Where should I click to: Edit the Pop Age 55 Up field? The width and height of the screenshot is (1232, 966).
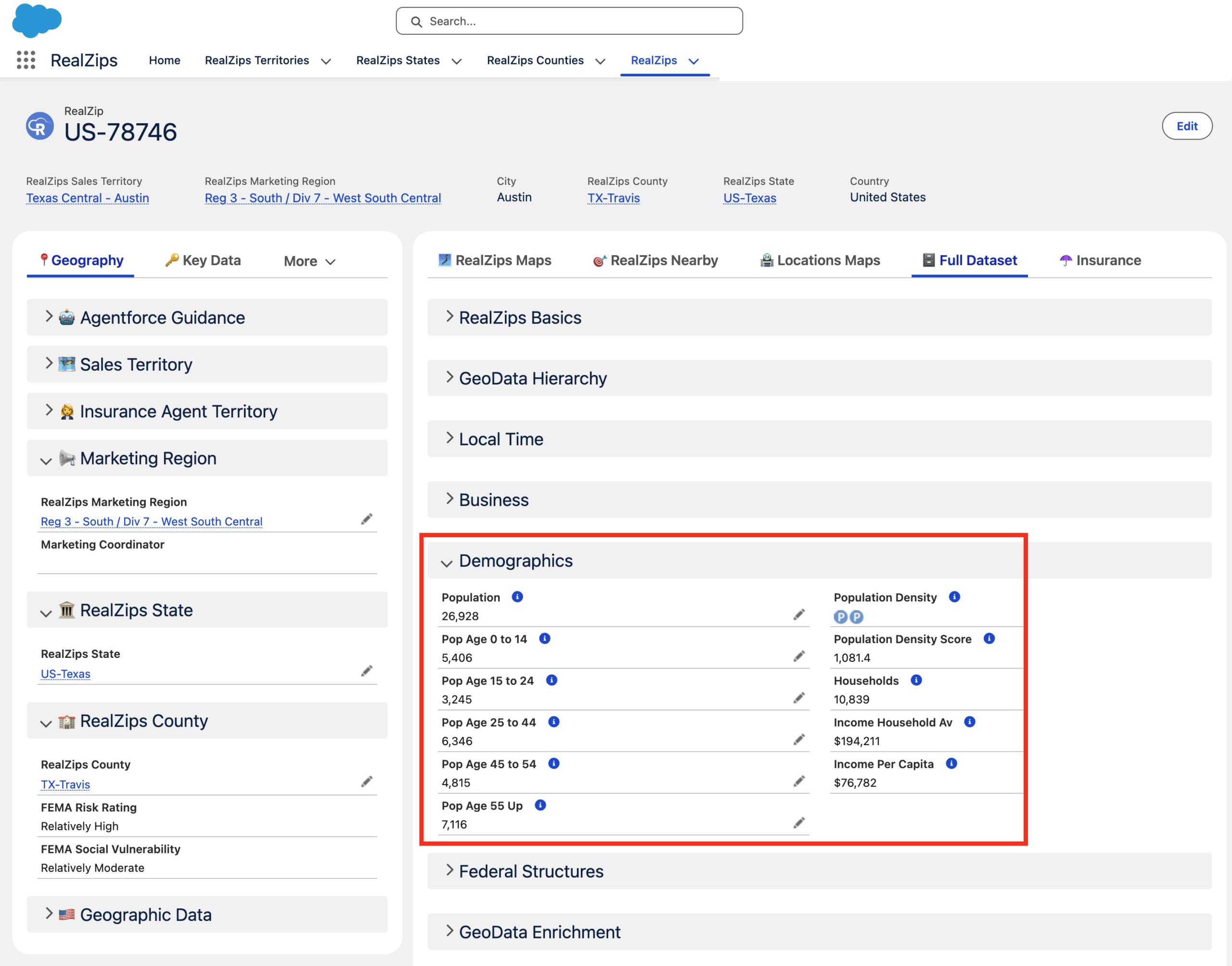(798, 823)
